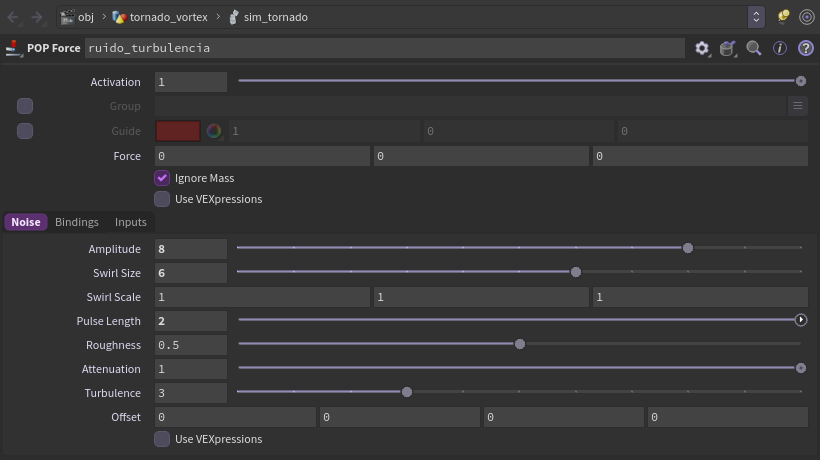Viewport: 820px width, 460px height.
Task: Open help with the question mark icon
Action: pos(806,48)
